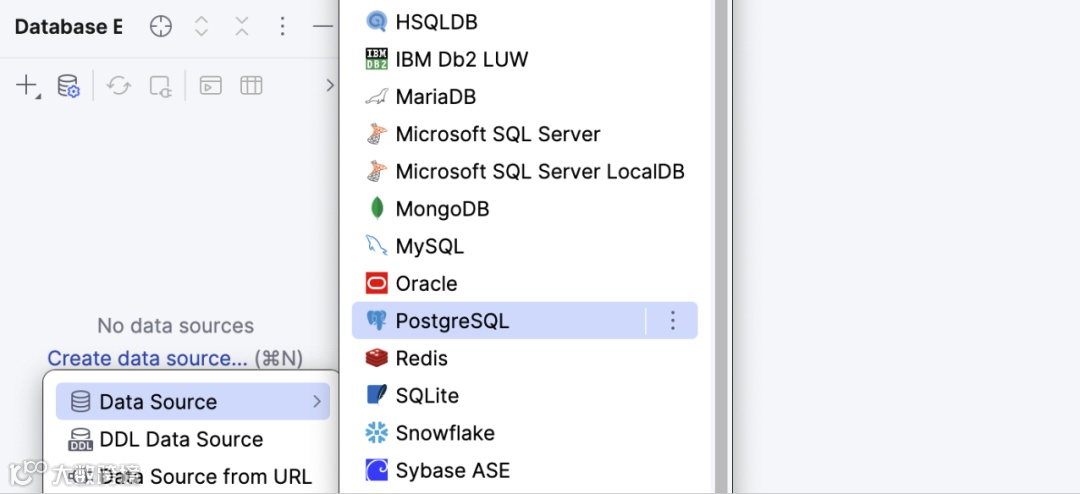The image size is (1080, 494).
Task: Click the Deactivate data source icon
Action: (x=160, y=86)
